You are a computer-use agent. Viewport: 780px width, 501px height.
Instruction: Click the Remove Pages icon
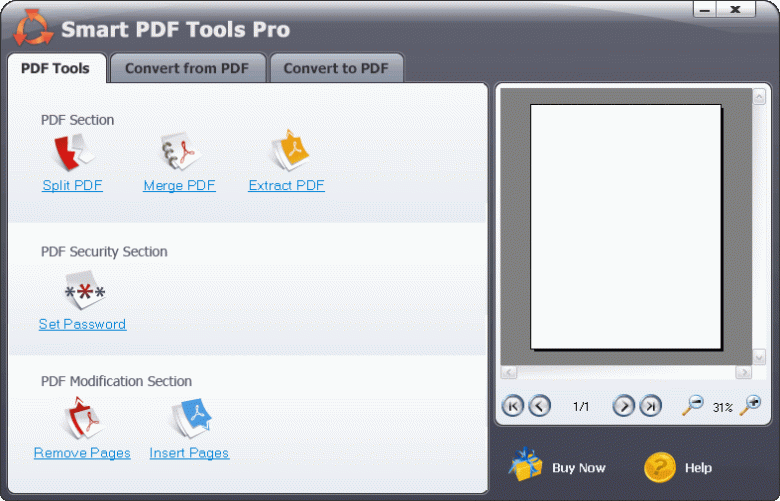[82, 419]
